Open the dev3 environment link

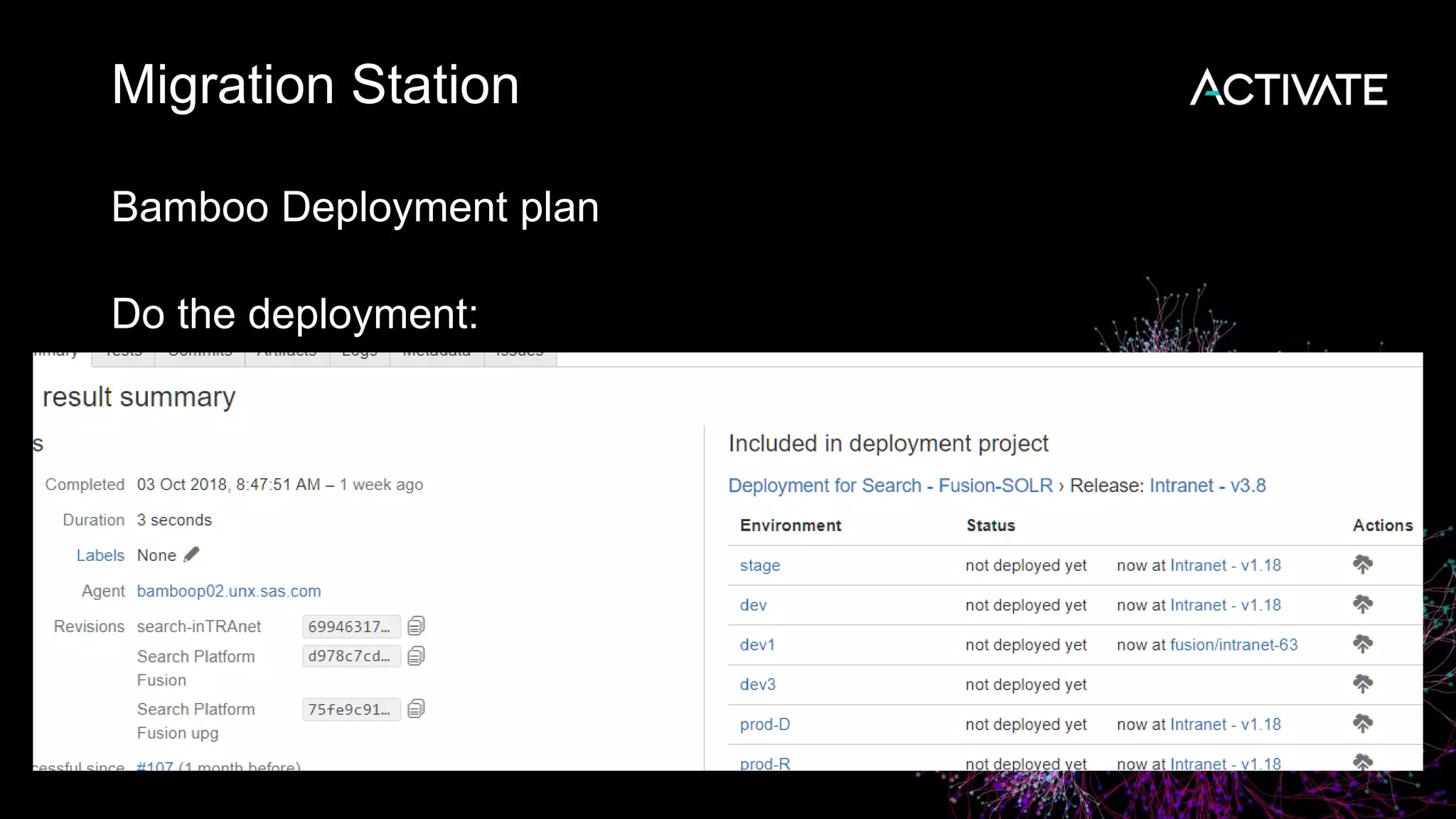[x=757, y=685]
